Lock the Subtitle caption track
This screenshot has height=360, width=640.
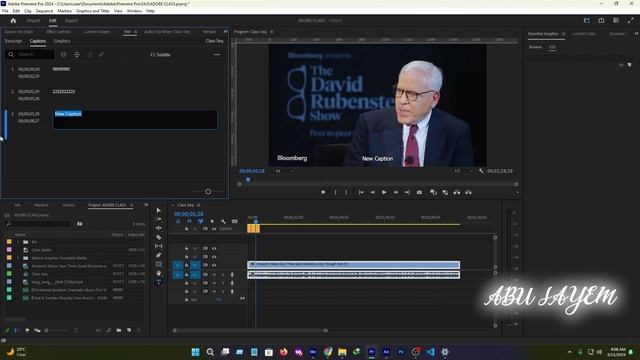tap(187, 229)
